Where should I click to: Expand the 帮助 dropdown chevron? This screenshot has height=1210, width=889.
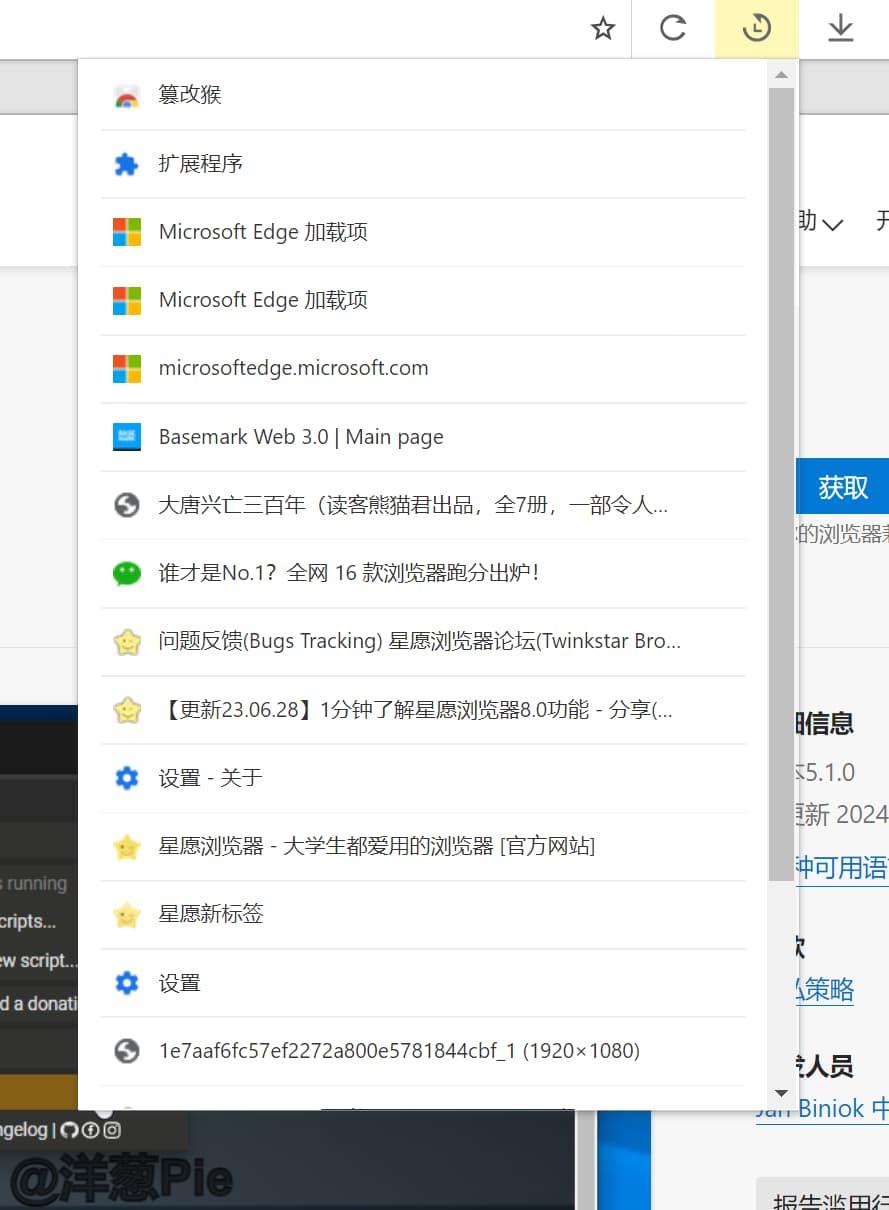(x=832, y=224)
